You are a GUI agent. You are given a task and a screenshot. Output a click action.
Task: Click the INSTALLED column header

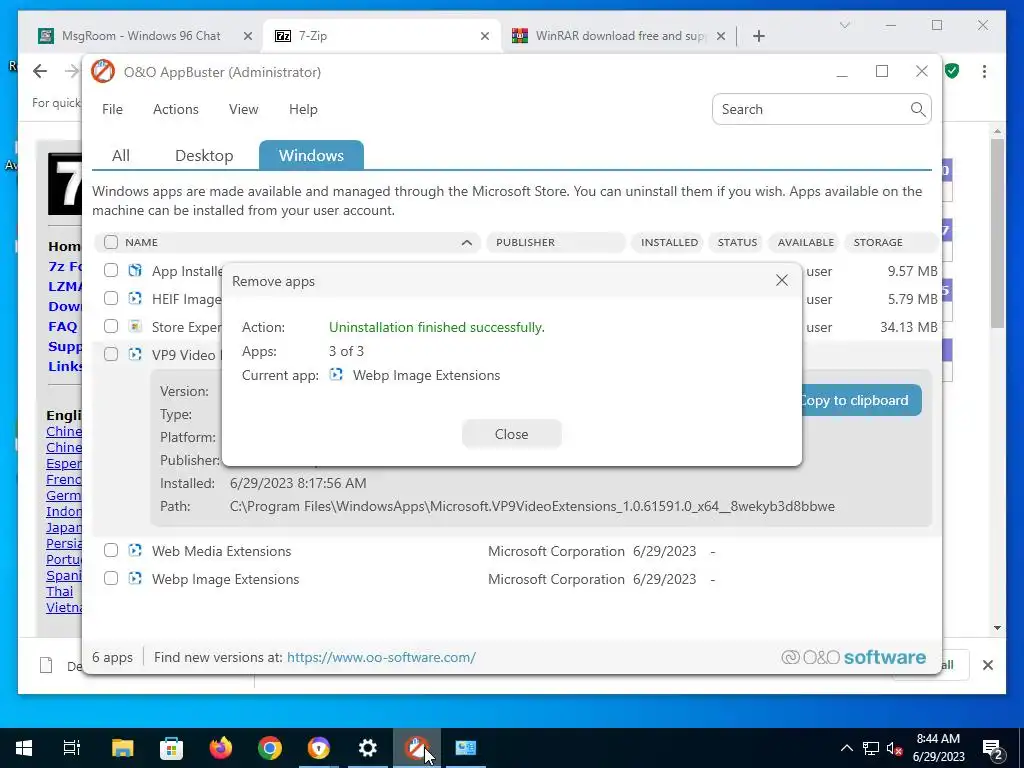point(669,242)
